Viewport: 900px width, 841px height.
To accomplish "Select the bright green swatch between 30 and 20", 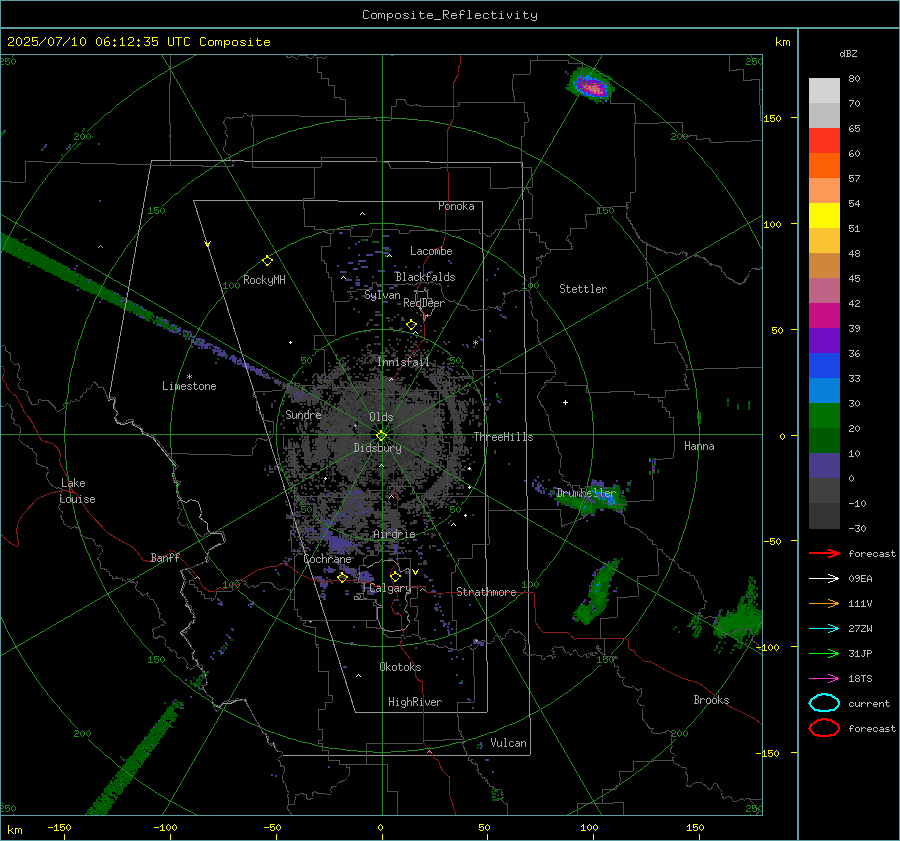I will click(x=824, y=415).
